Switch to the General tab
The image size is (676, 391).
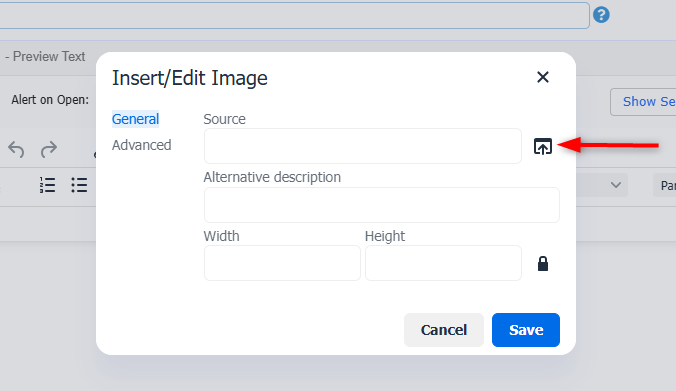point(135,119)
